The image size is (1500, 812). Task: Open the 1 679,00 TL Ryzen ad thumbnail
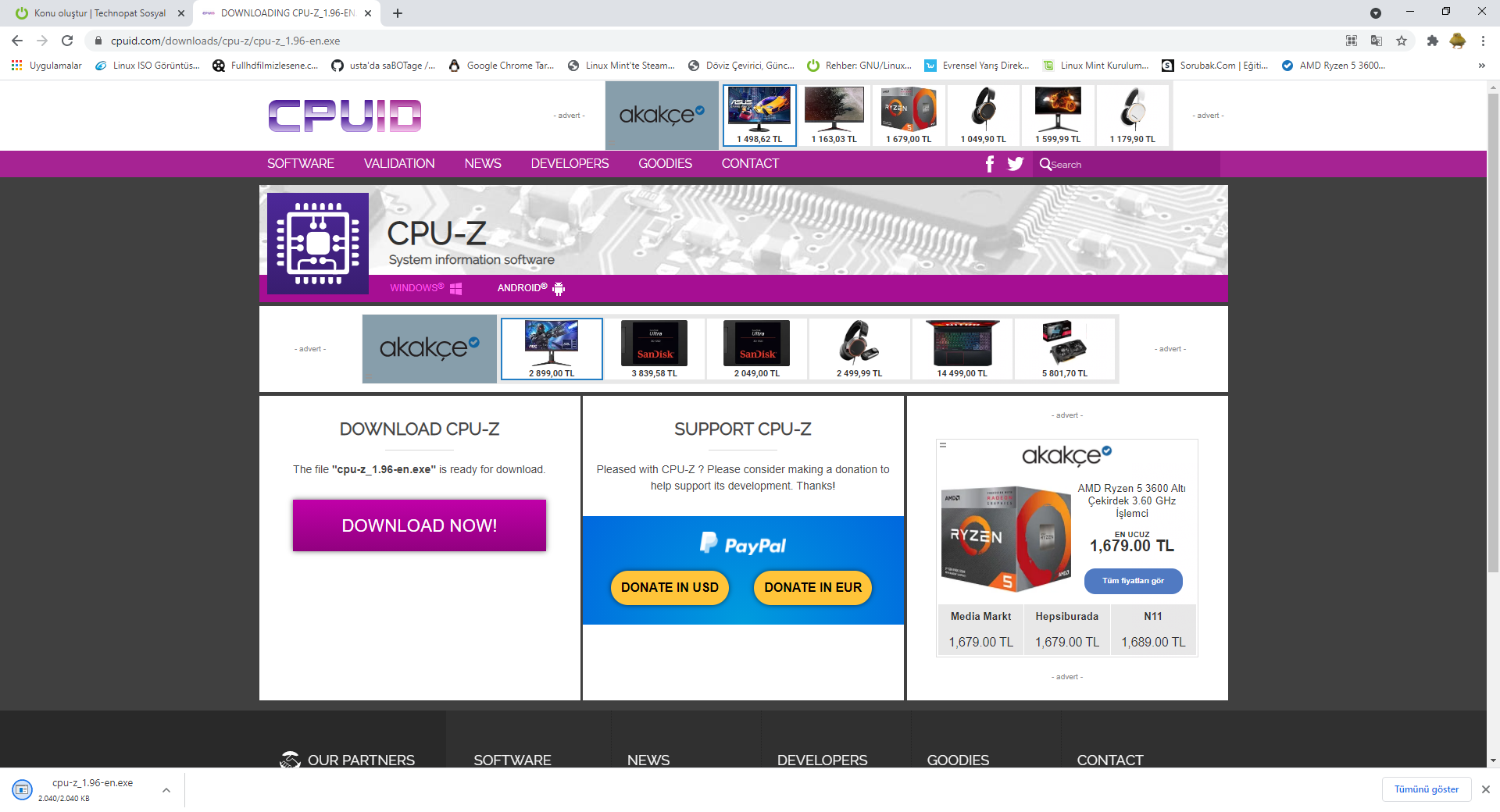909,116
